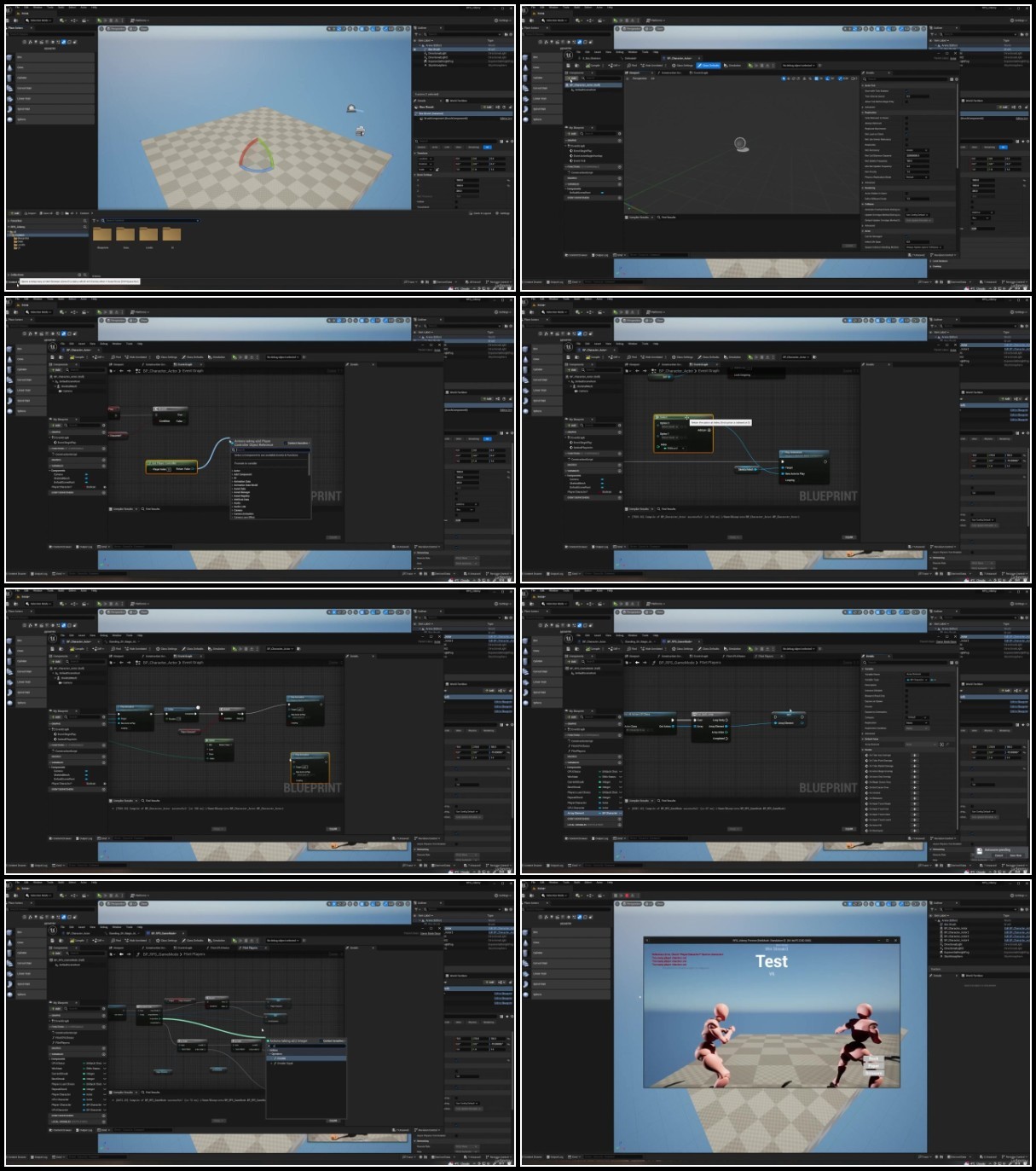Open Revision Control in gizmo screenshot status bar
This screenshot has height=1171, width=1036.
click(498, 282)
